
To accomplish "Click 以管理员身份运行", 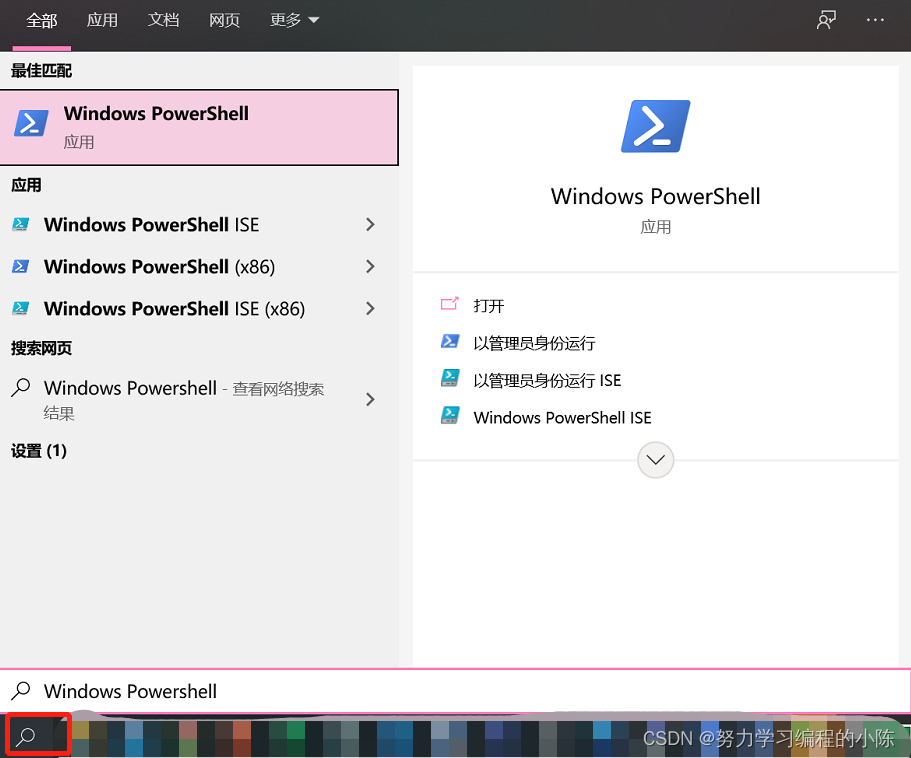I will [x=534, y=343].
